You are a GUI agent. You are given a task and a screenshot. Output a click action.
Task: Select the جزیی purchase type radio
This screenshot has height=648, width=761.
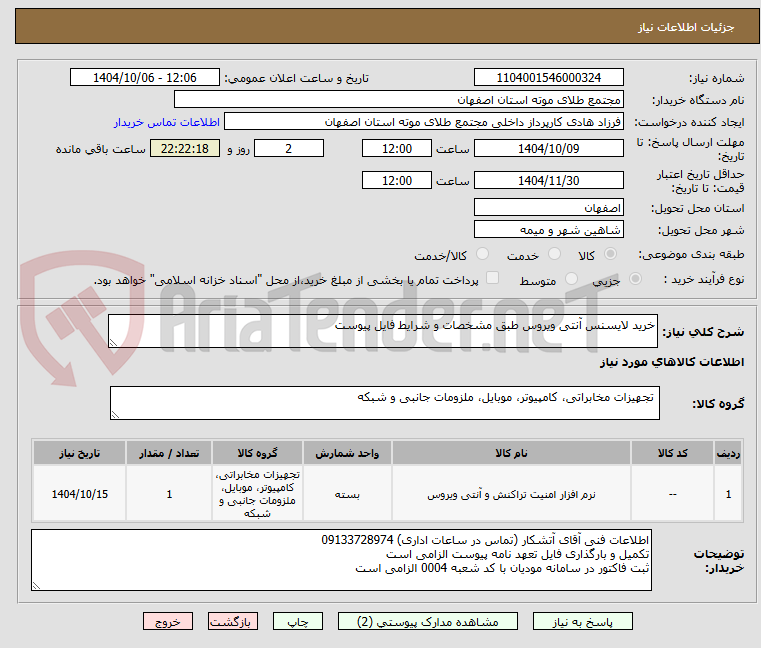(635, 279)
